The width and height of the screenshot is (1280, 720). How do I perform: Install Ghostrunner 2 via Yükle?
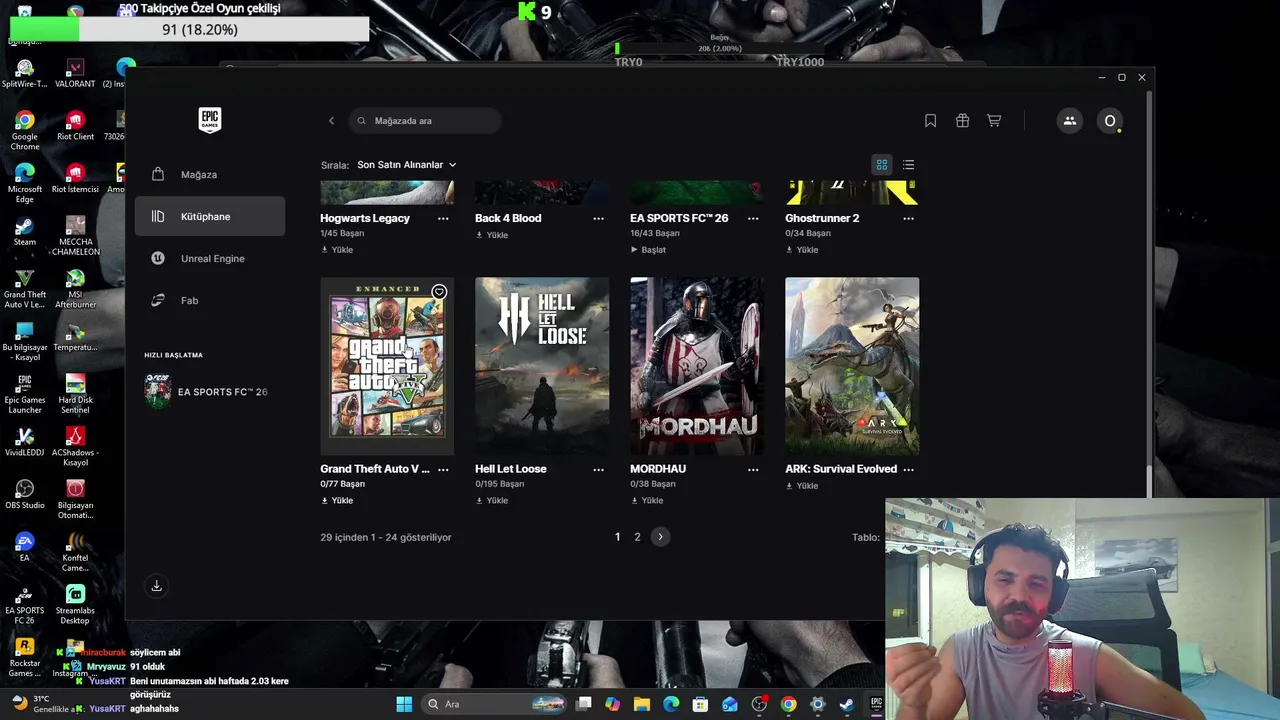[x=802, y=250]
